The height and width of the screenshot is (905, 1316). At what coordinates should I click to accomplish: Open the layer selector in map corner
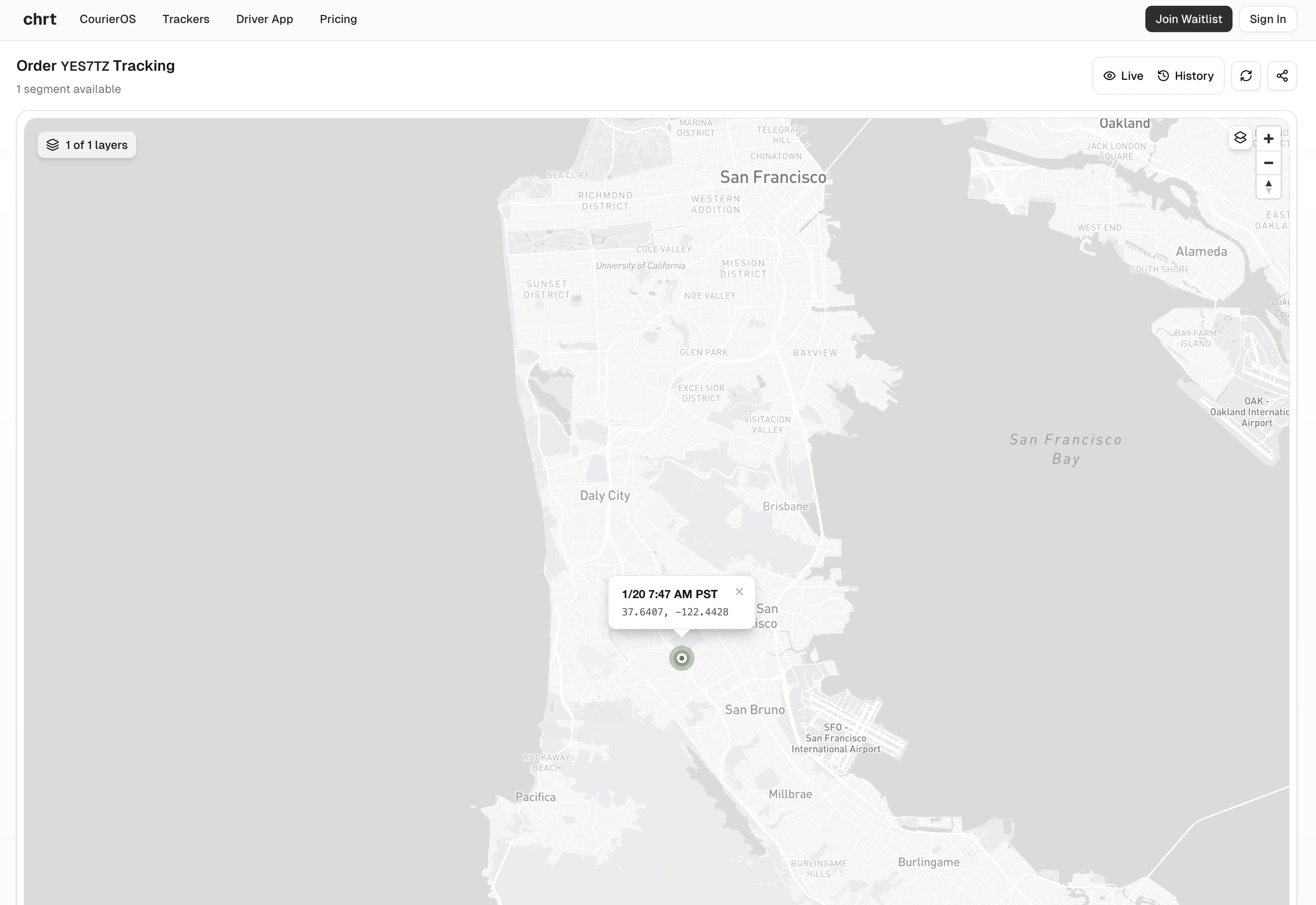coord(1240,138)
